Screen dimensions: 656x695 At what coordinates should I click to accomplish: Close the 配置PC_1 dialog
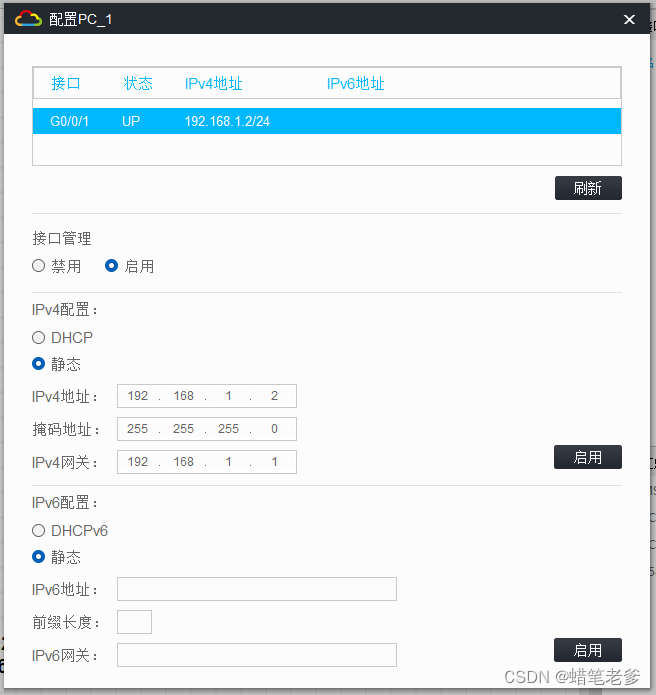[x=629, y=20]
